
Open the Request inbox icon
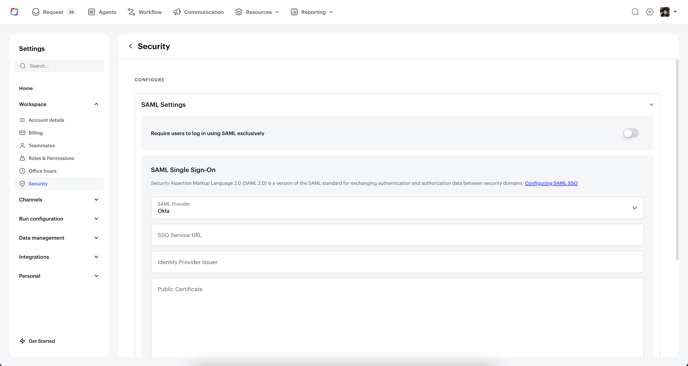[36, 12]
